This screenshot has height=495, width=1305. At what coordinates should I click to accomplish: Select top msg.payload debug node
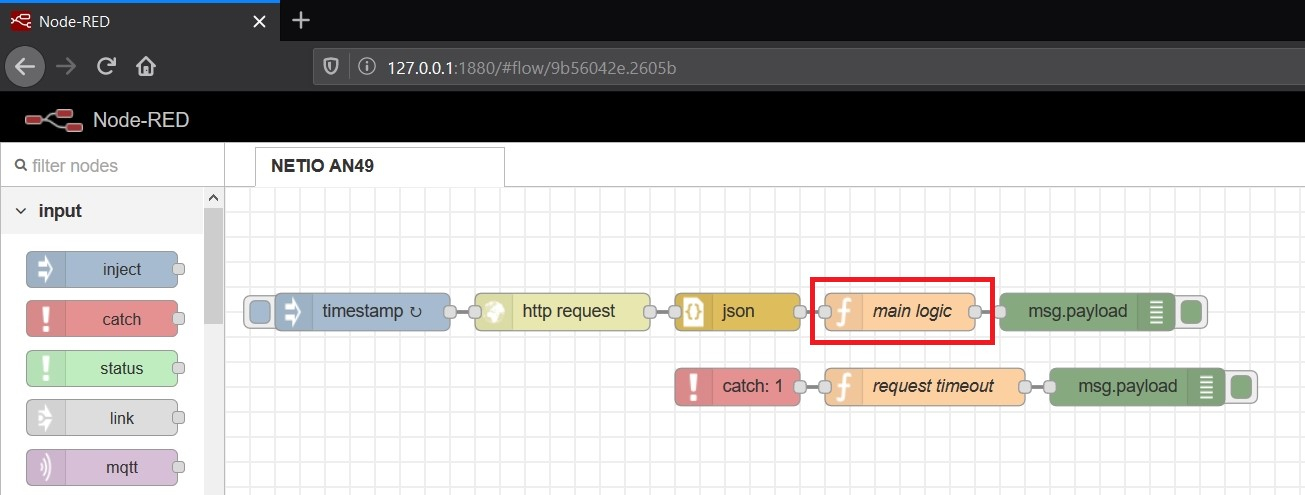(x=1087, y=311)
